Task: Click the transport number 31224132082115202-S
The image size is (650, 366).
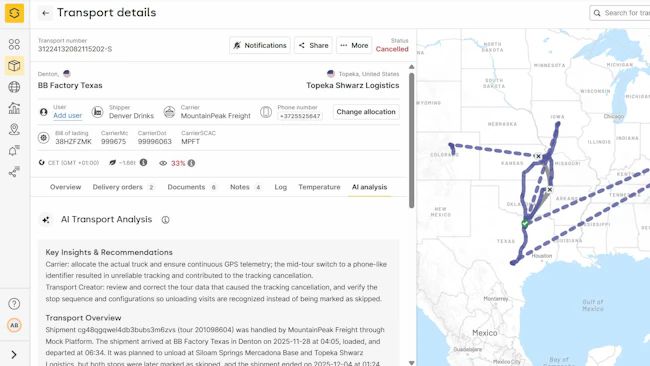Action: (75, 49)
